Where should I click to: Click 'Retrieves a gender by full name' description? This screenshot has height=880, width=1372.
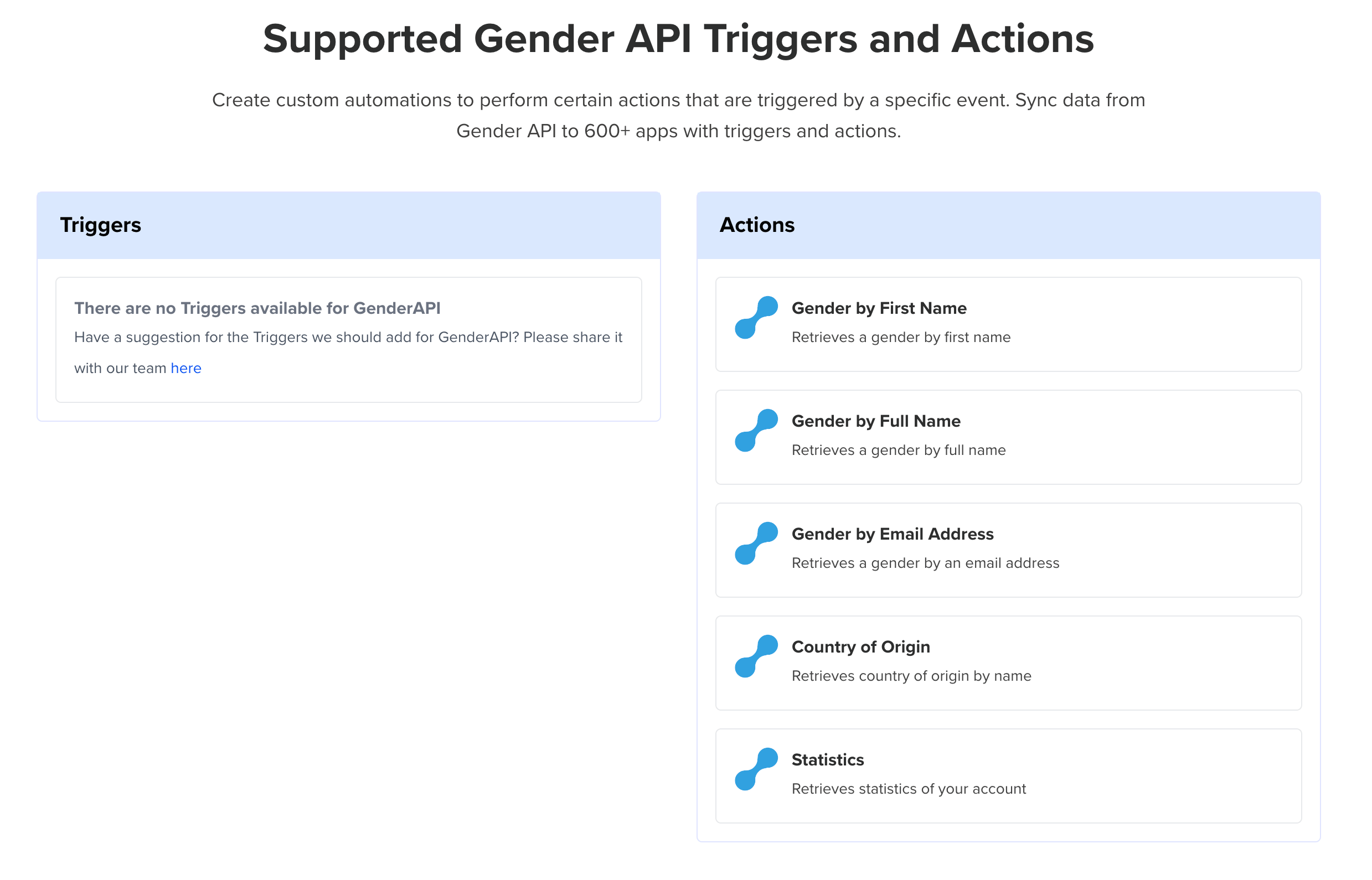pyautogui.click(x=899, y=451)
